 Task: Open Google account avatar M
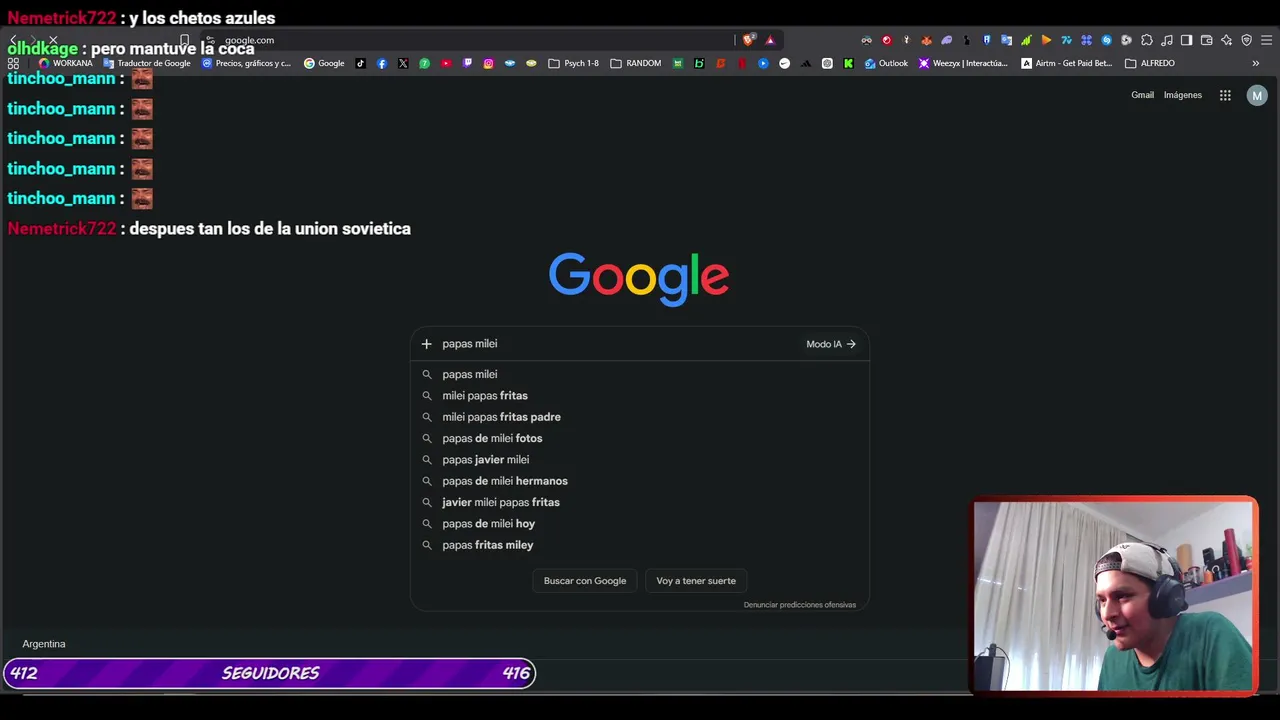click(x=1257, y=95)
